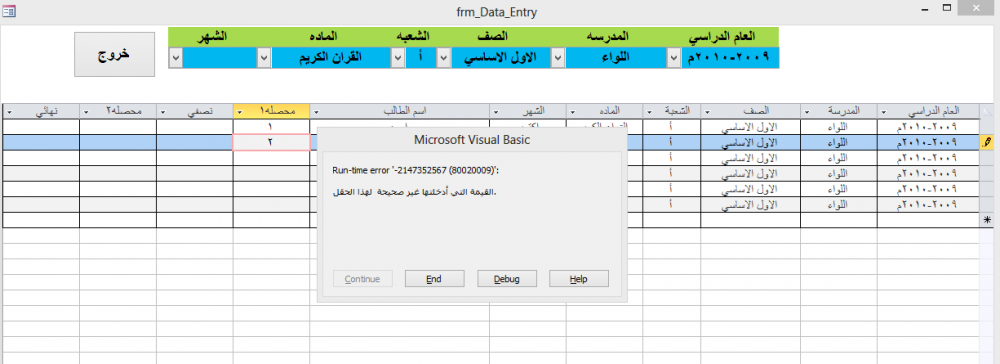Click the اللواء school combo field
This screenshot has width=1000, height=364.
616,57
